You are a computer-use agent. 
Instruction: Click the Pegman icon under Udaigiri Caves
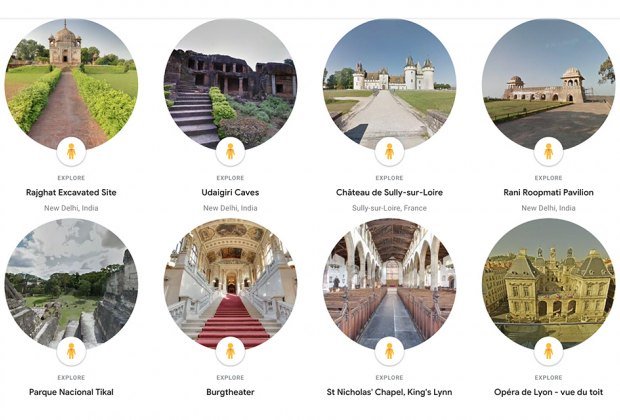click(x=231, y=151)
